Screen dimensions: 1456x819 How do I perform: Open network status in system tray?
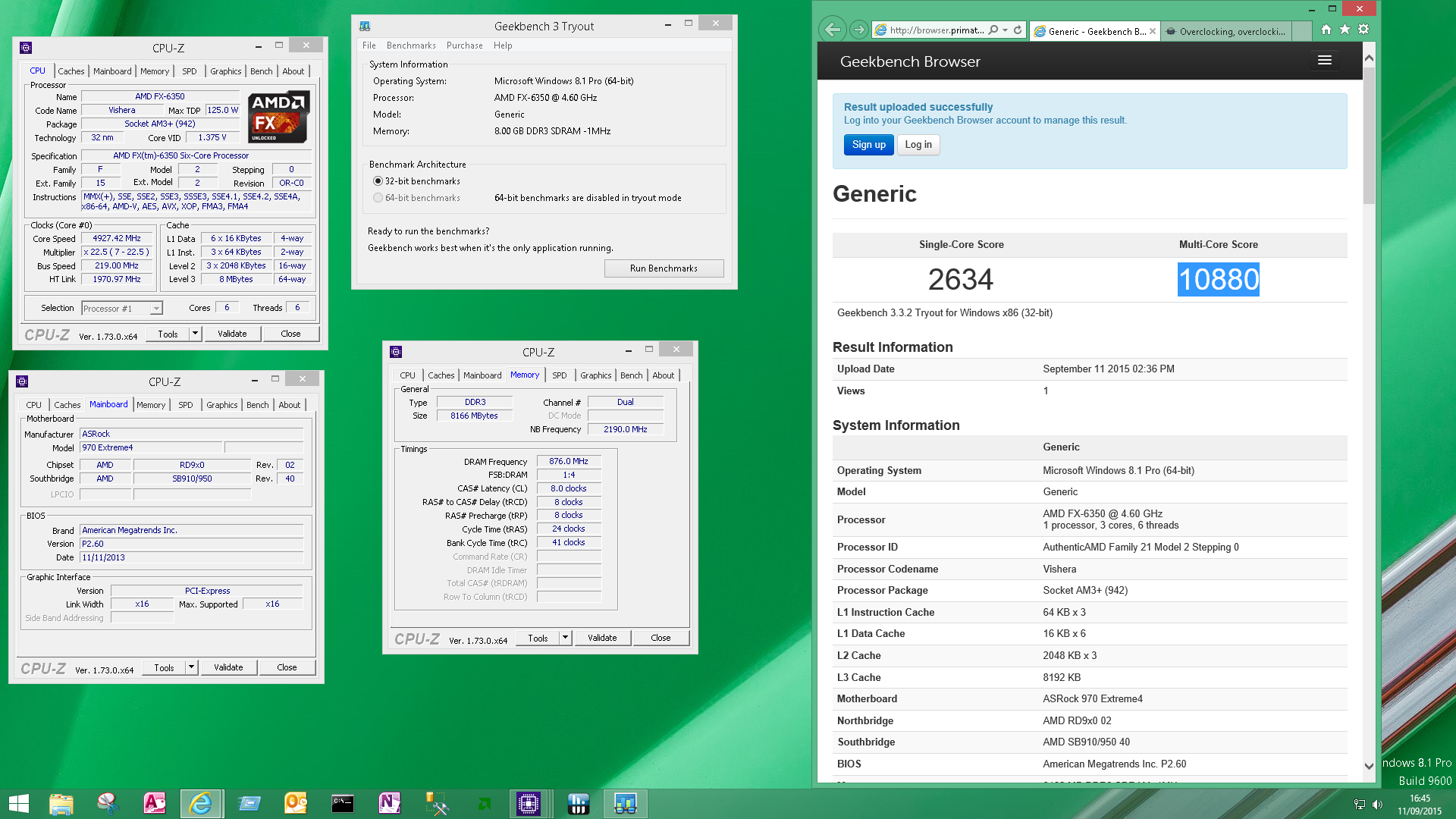(1359, 805)
